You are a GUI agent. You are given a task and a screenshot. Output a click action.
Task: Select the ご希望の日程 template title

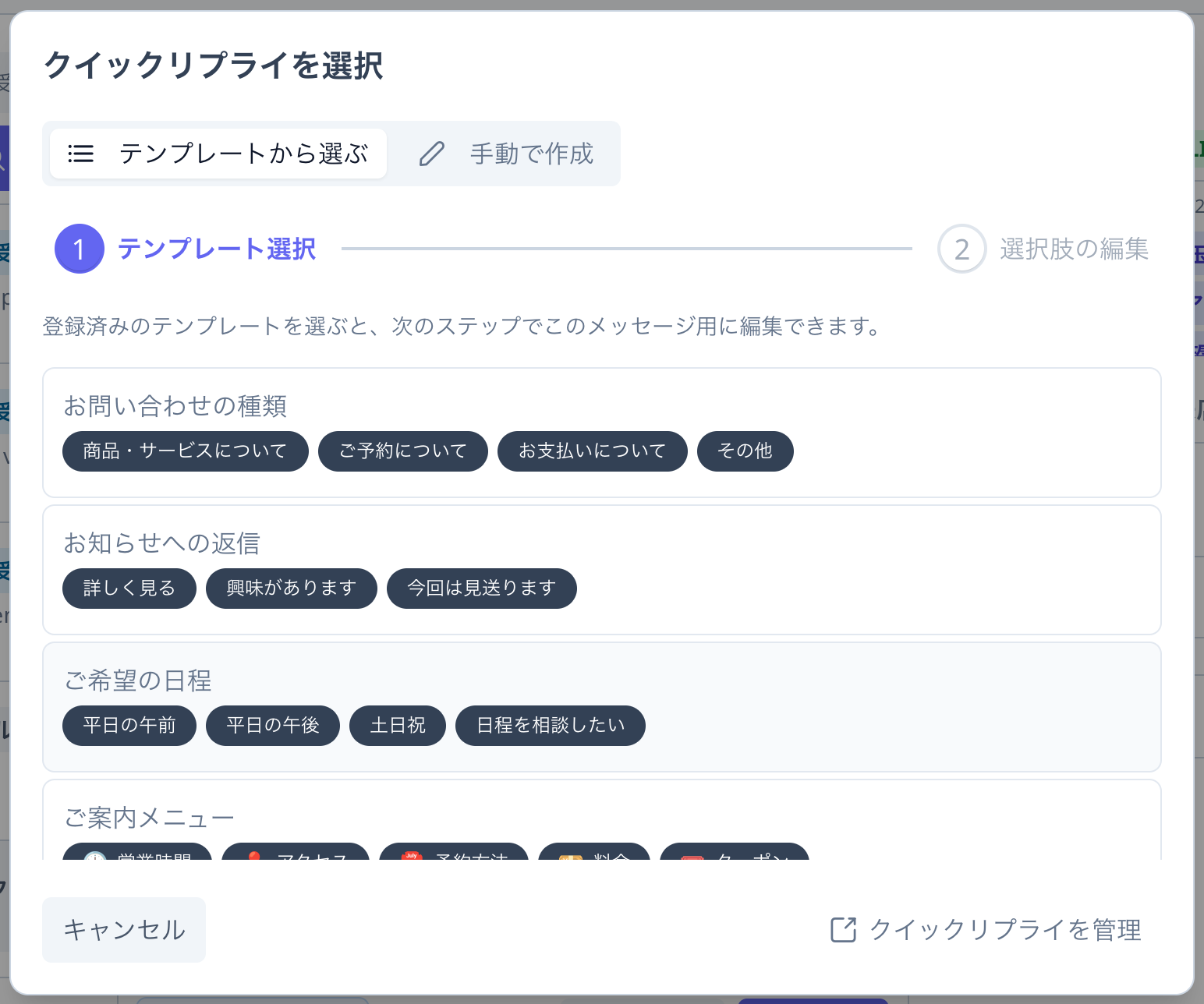coord(138,681)
